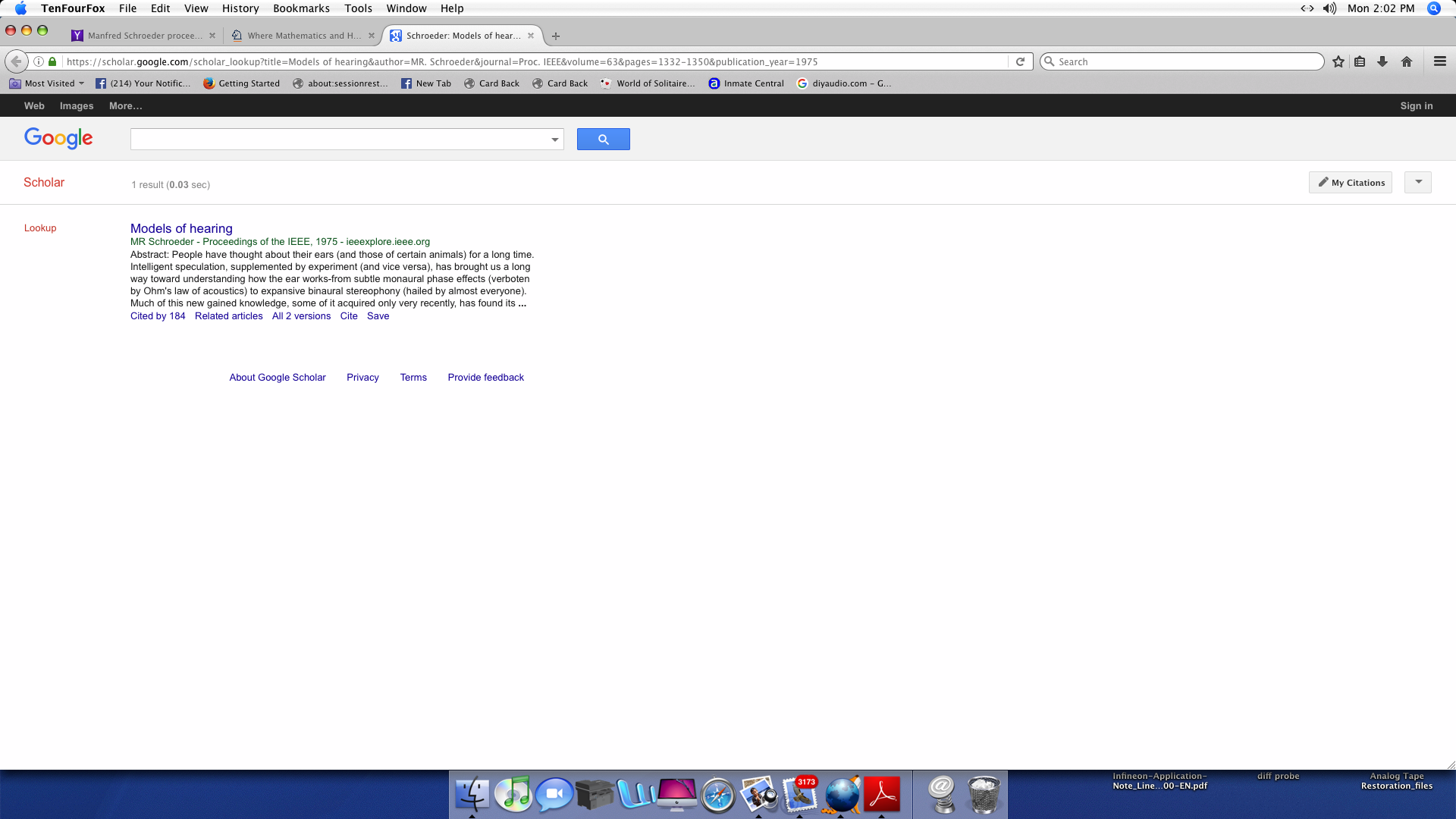
Task: Open All 2 versions link
Action: click(301, 316)
